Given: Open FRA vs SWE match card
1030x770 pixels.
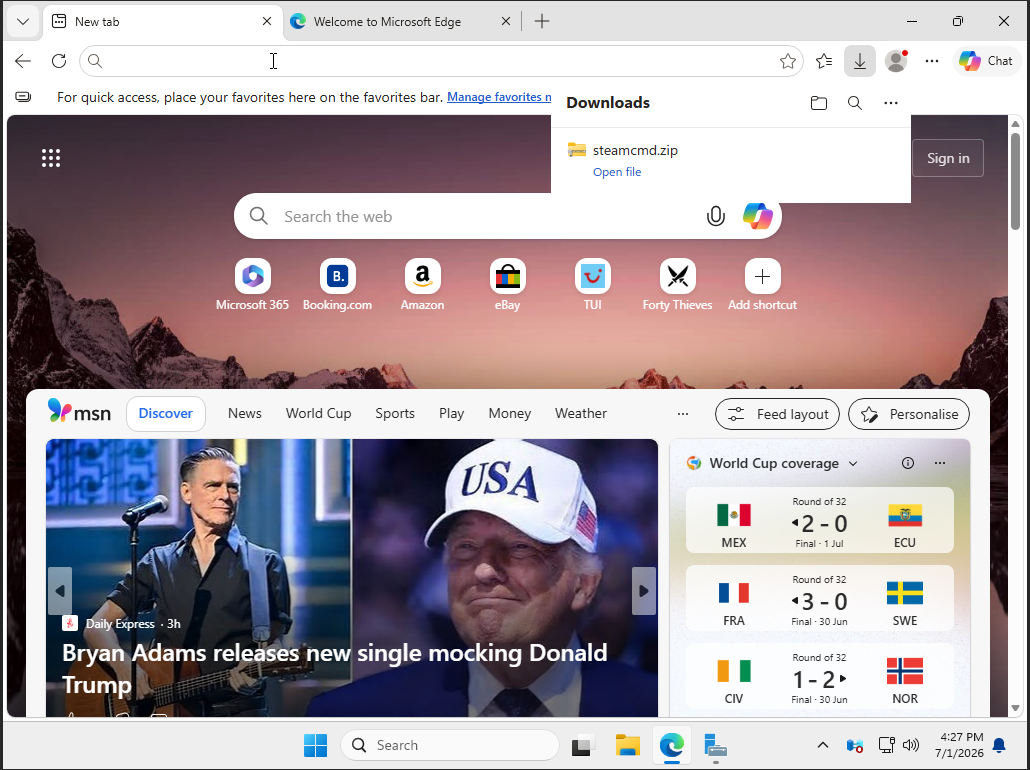Looking at the screenshot, I should click(819, 598).
